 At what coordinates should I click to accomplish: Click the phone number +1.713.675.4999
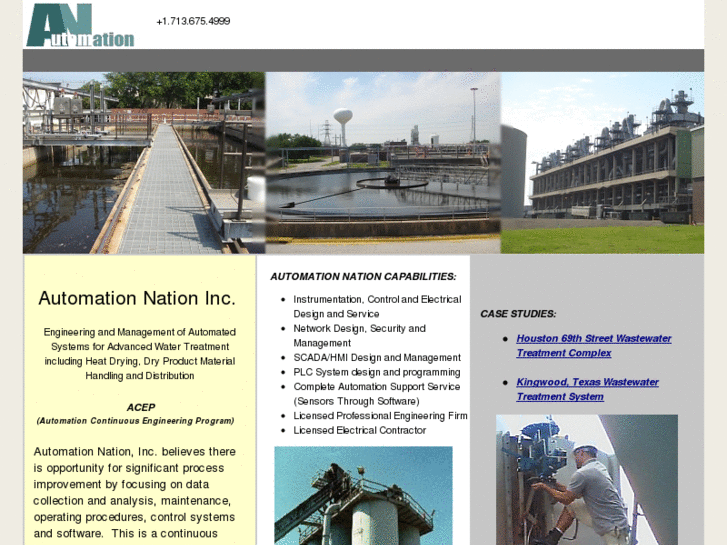193,21
